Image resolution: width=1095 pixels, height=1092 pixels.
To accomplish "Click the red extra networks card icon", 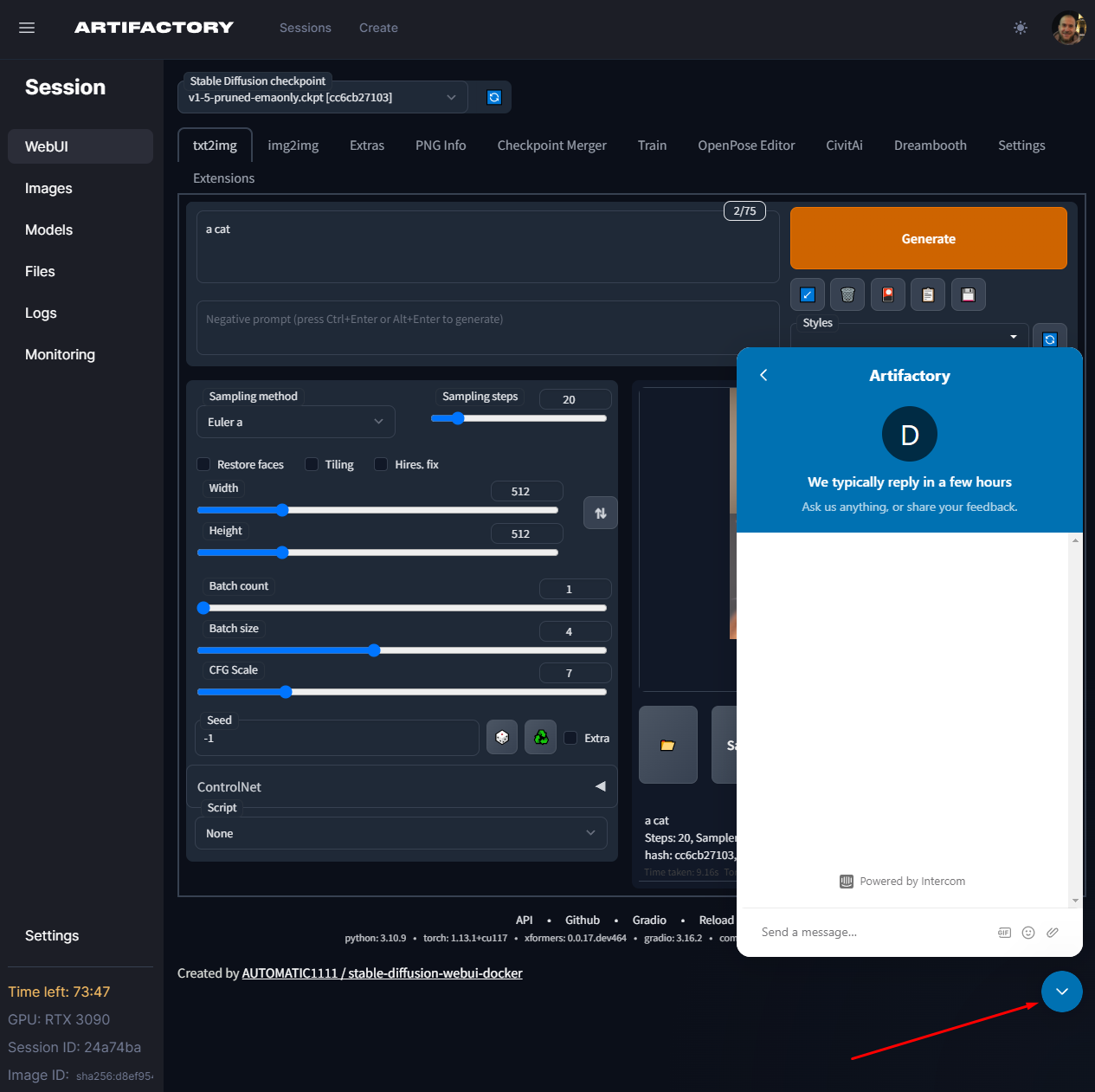I will pyautogui.click(x=888, y=294).
